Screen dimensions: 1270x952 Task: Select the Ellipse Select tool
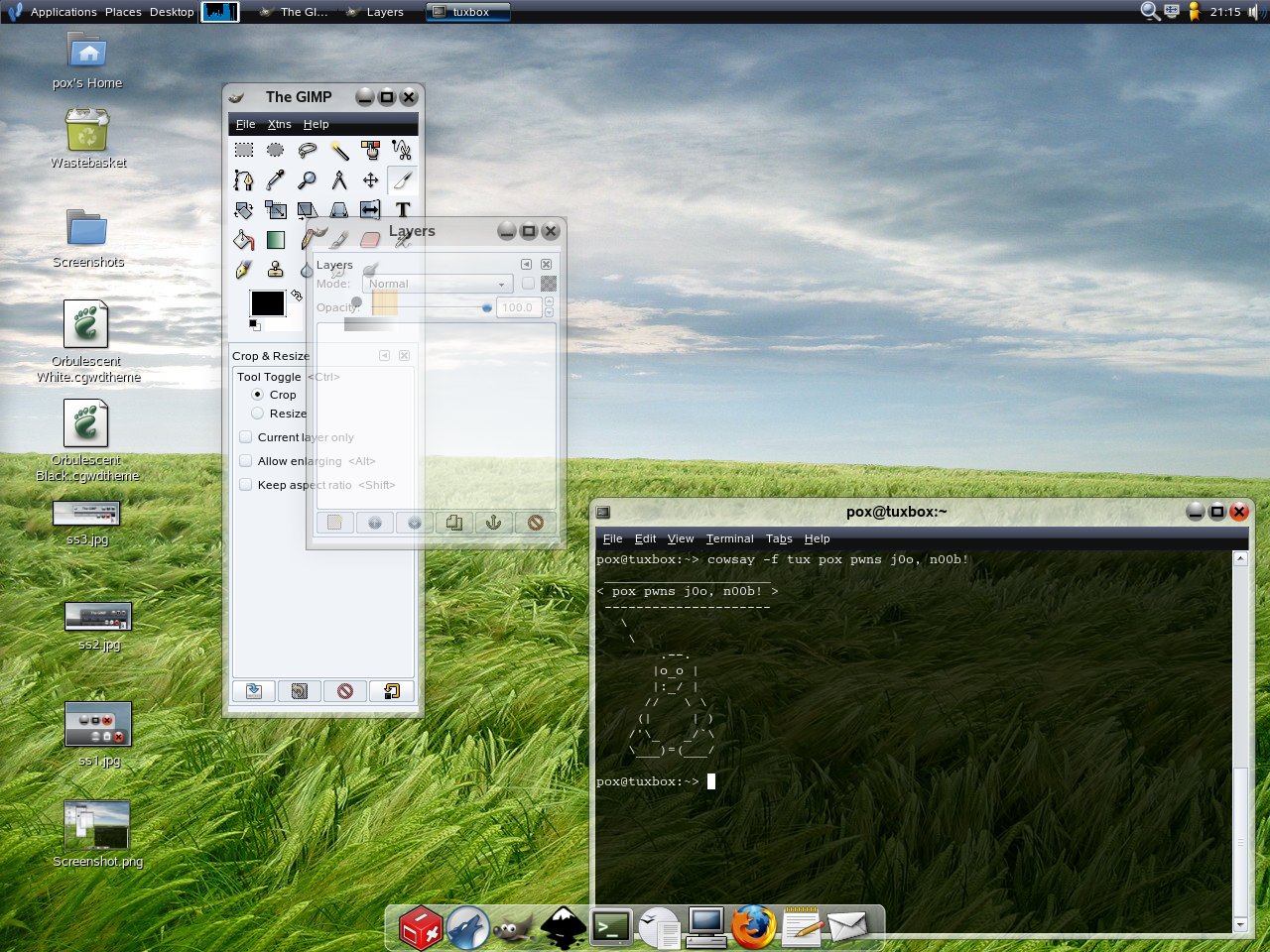click(x=276, y=150)
